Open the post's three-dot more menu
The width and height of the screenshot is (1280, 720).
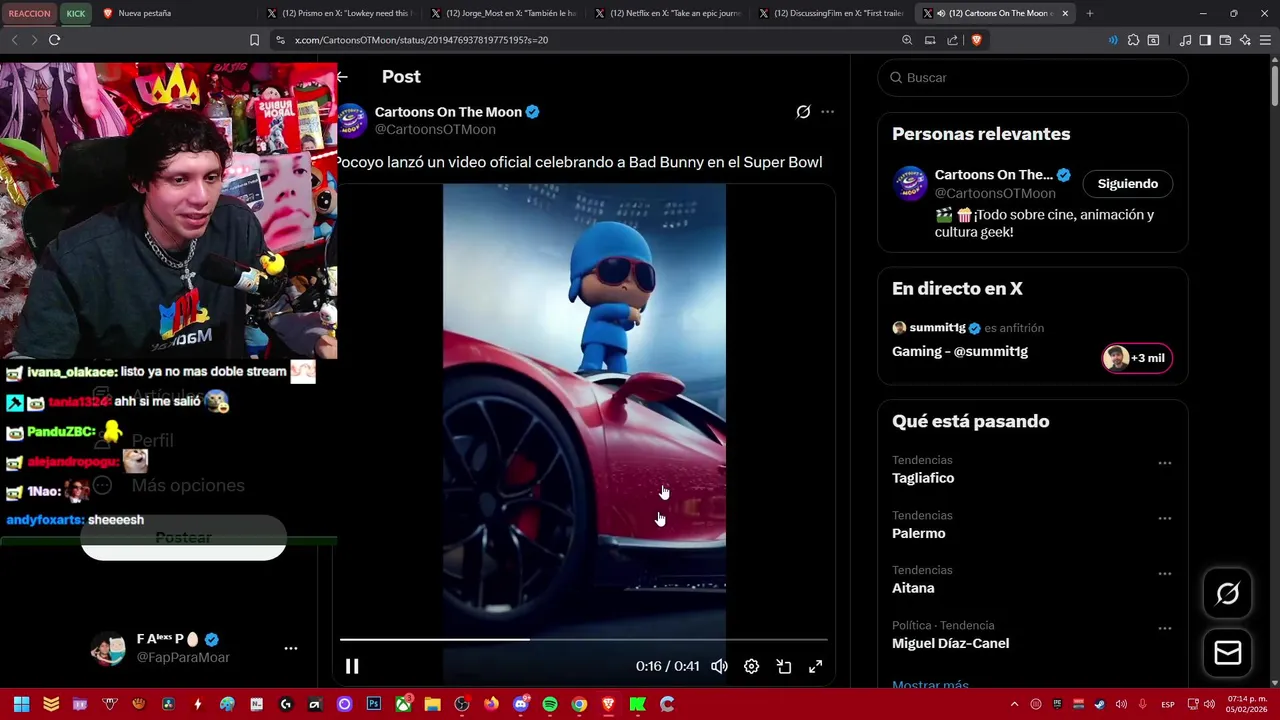coord(827,112)
